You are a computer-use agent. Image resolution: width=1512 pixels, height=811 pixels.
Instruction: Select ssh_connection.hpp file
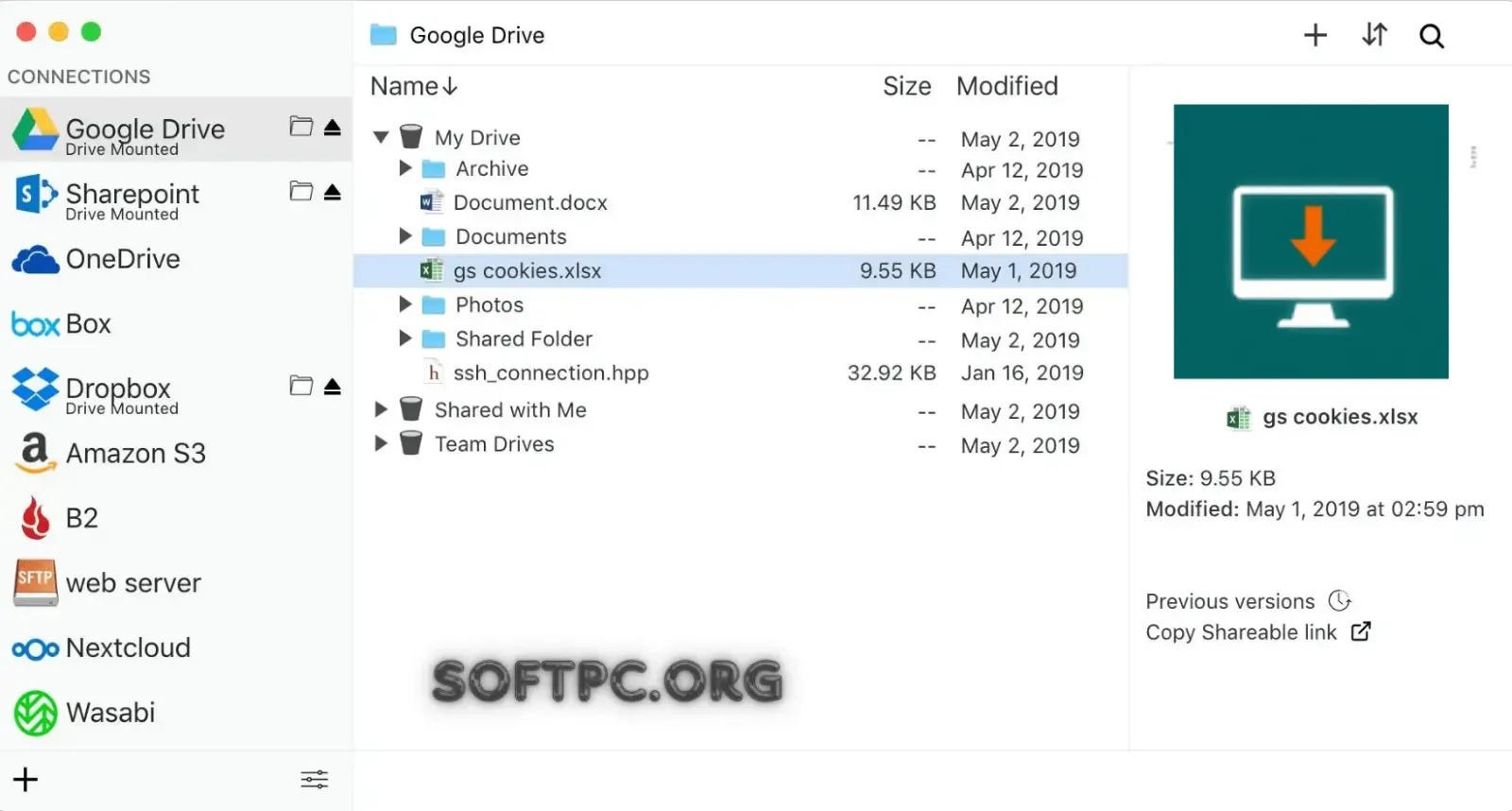(x=551, y=372)
